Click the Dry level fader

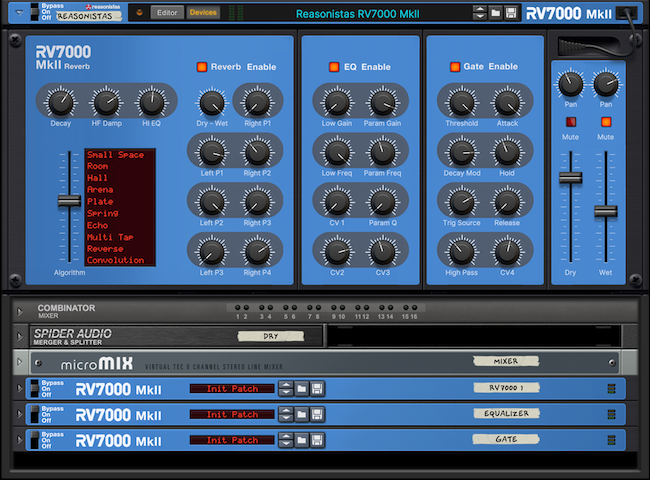(x=570, y=177)
